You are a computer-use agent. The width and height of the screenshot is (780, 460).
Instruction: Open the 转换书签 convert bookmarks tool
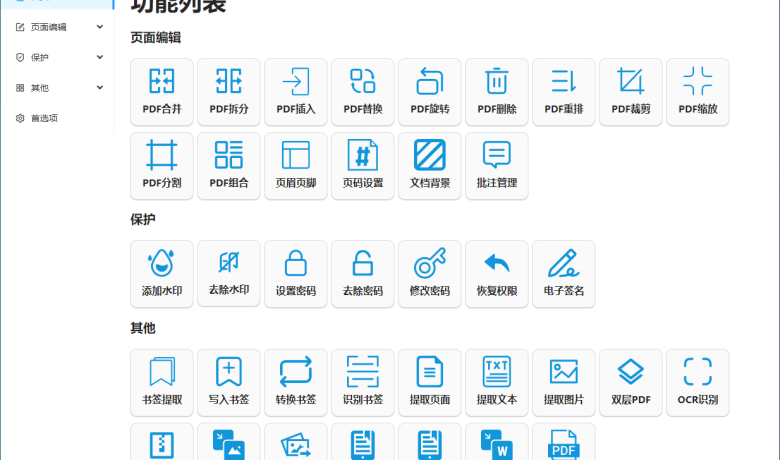click(295, 382)
